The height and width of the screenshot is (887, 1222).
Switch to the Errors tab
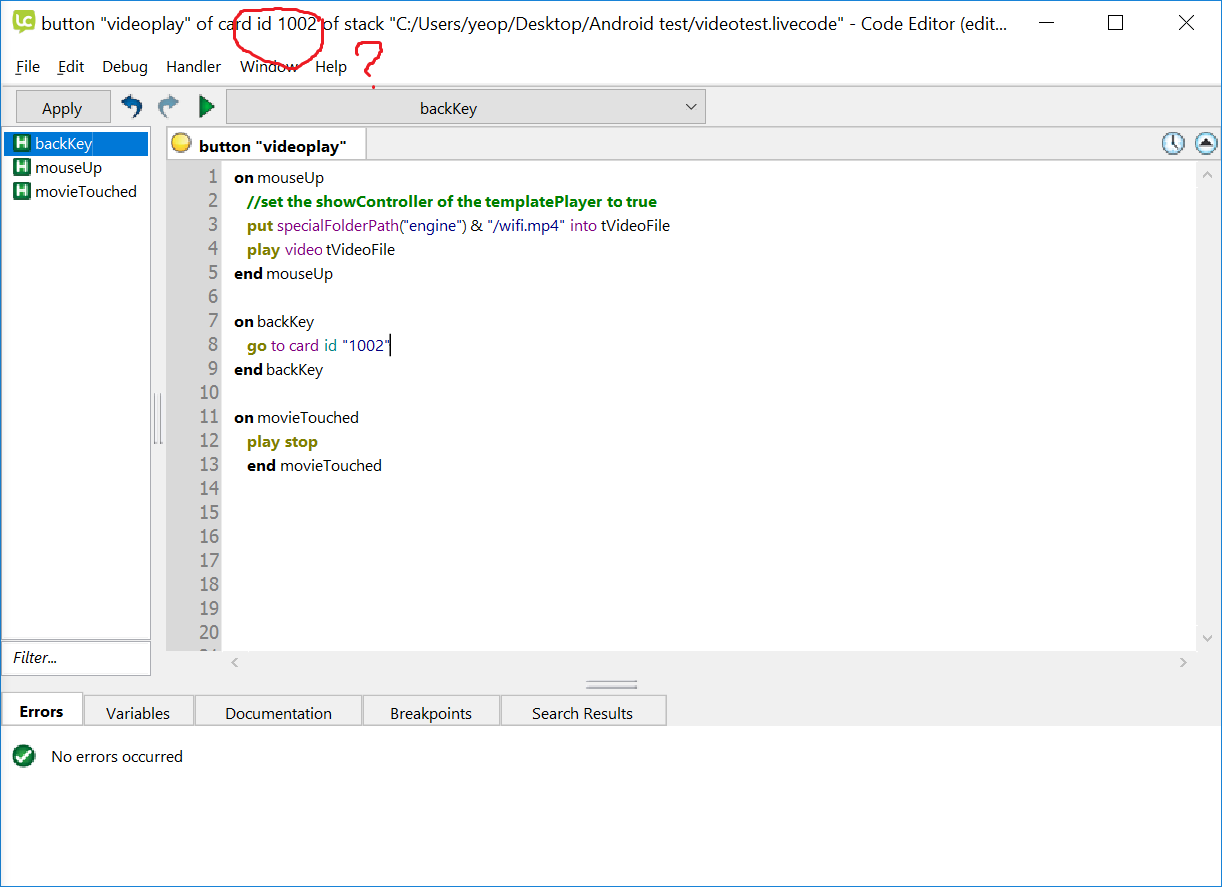41,711
